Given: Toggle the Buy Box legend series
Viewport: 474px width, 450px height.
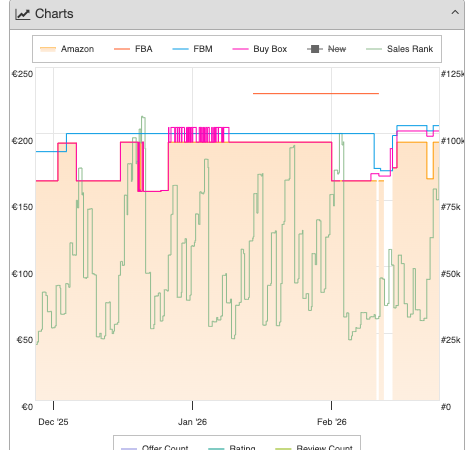Looking at the screenshot, I should coord(260,49).
